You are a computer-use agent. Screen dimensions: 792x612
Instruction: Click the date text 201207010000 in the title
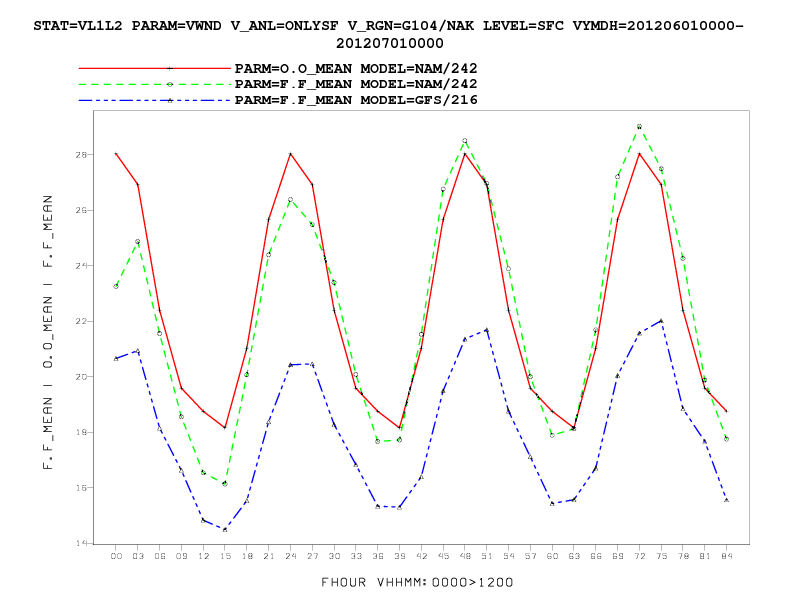click(389, 43)
